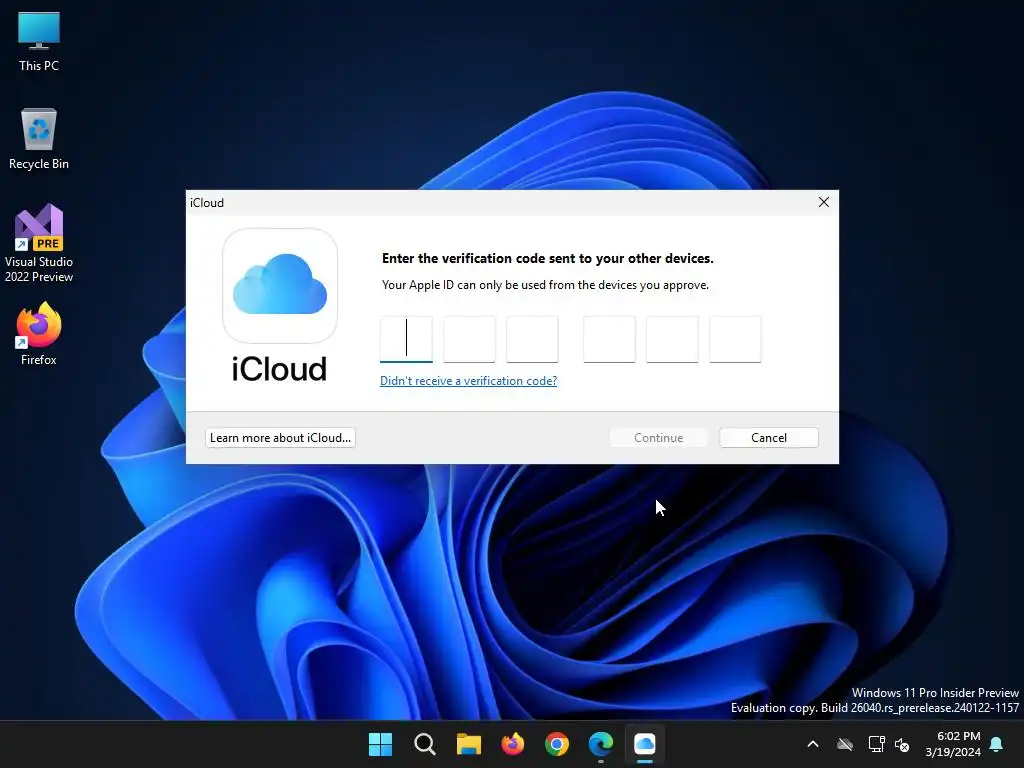Click the iCloud dialog title text
The width and height of the screenshot is (1024, 768).
pyautogui.click(x=207, y=202)
